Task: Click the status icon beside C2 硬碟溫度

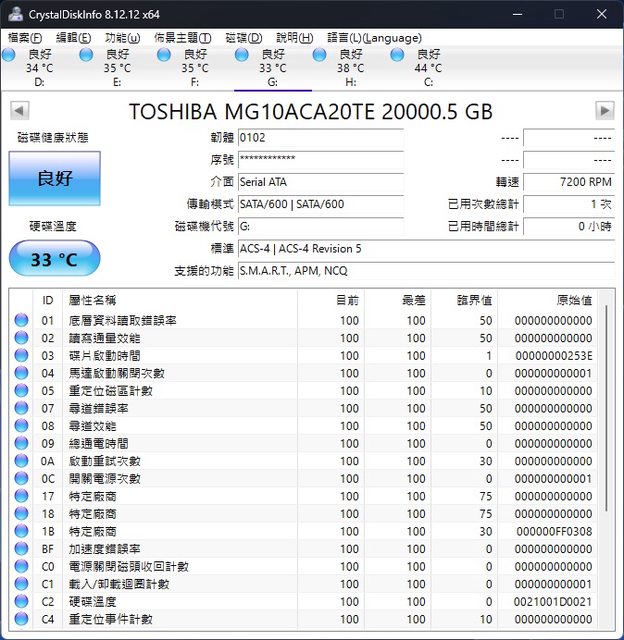Action: (22, 602)
